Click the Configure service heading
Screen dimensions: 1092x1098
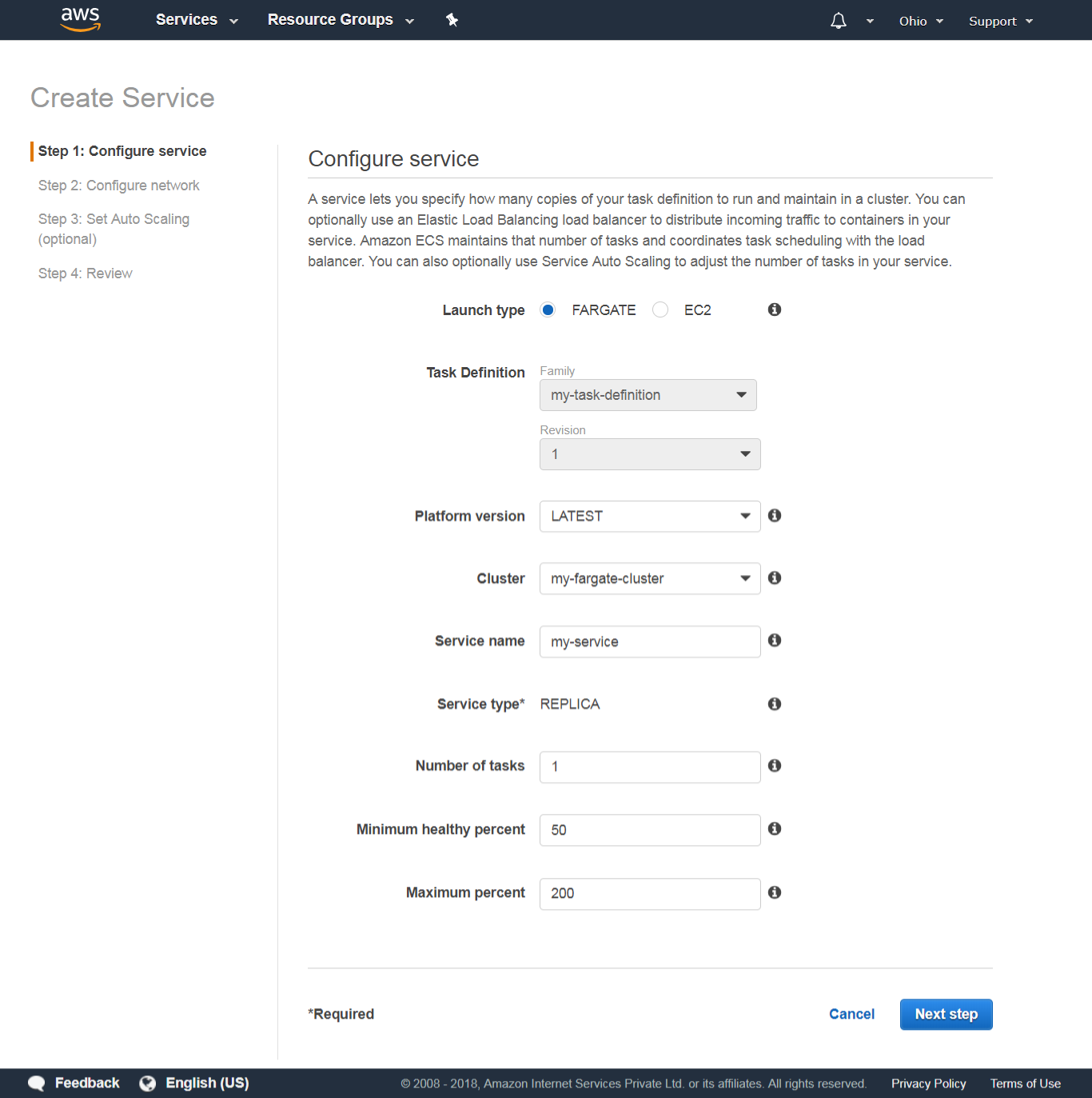[393, 159]
